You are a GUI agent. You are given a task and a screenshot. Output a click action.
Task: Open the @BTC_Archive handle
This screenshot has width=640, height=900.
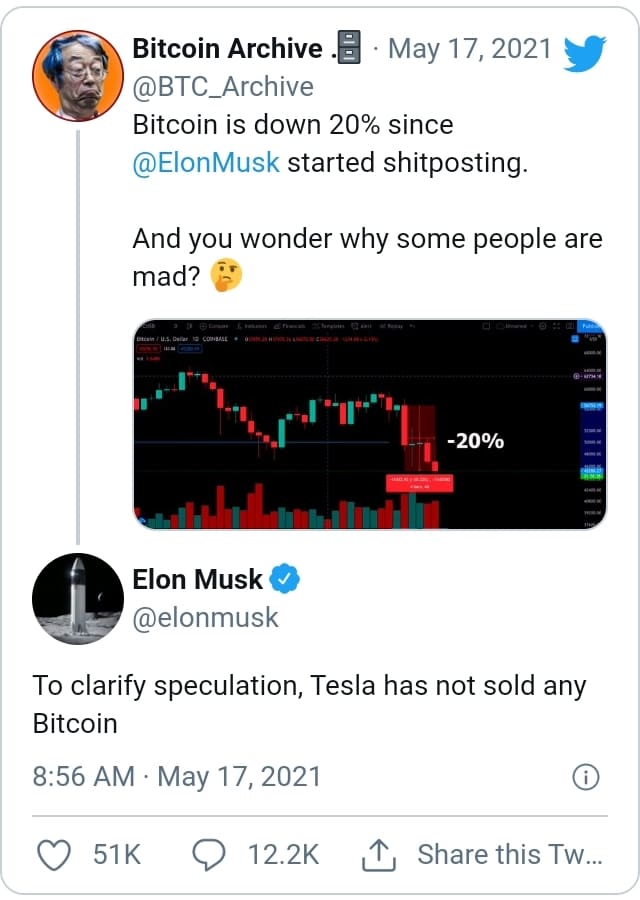click(223, 87)
